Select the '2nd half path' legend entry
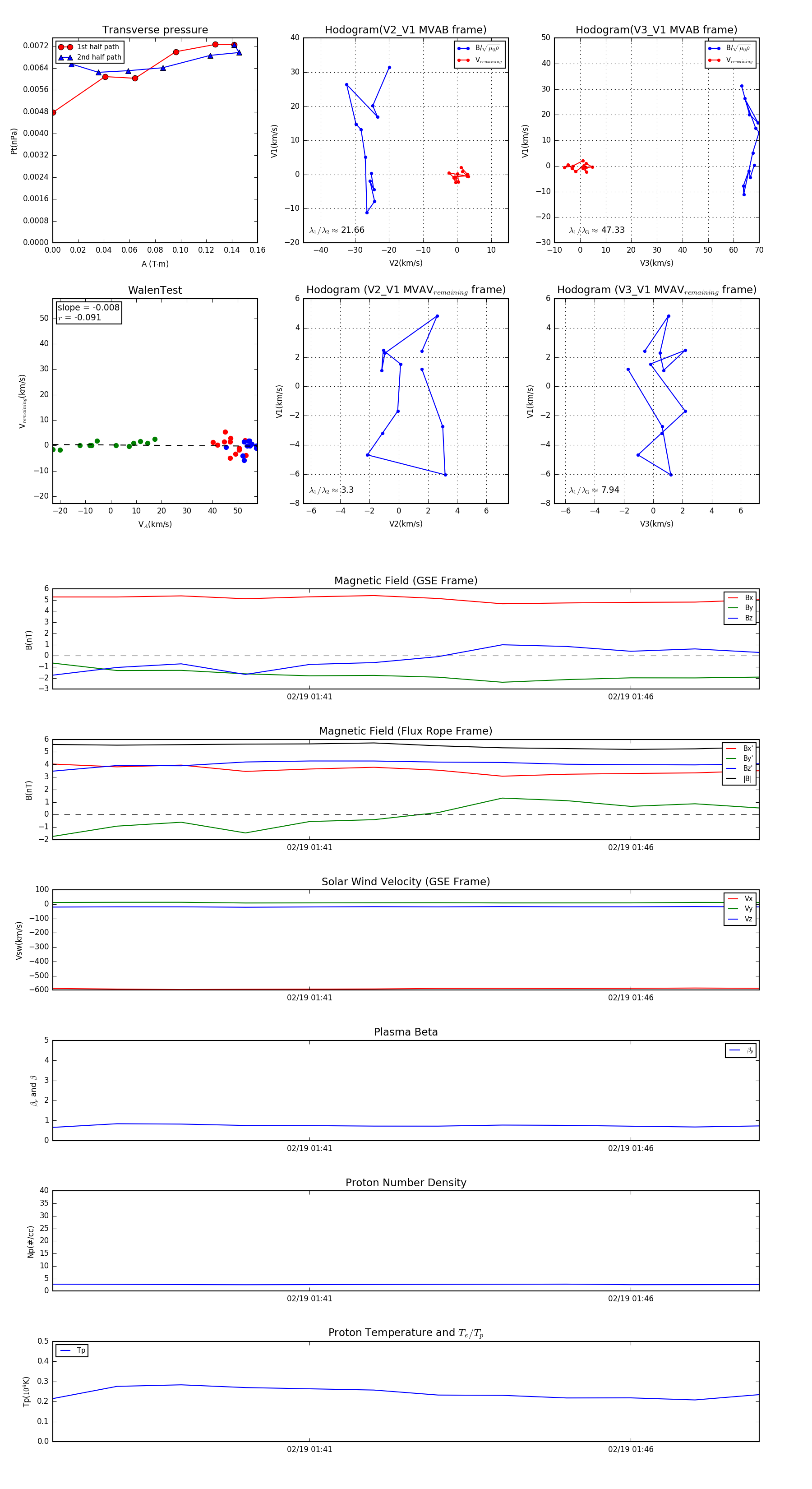The image size is (812, 1489). pyautogui.click(x=90, y=57)
